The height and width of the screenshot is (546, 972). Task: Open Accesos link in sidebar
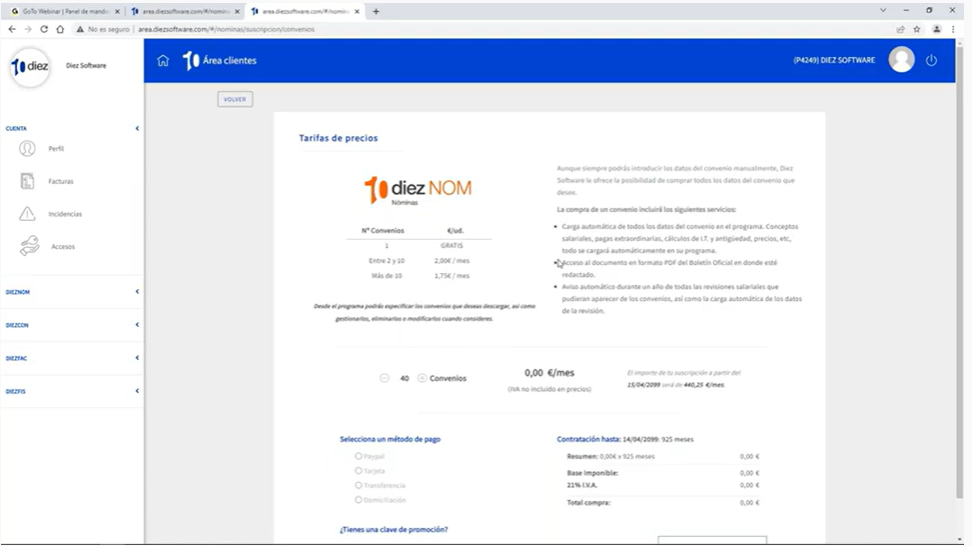coord(63,247)
